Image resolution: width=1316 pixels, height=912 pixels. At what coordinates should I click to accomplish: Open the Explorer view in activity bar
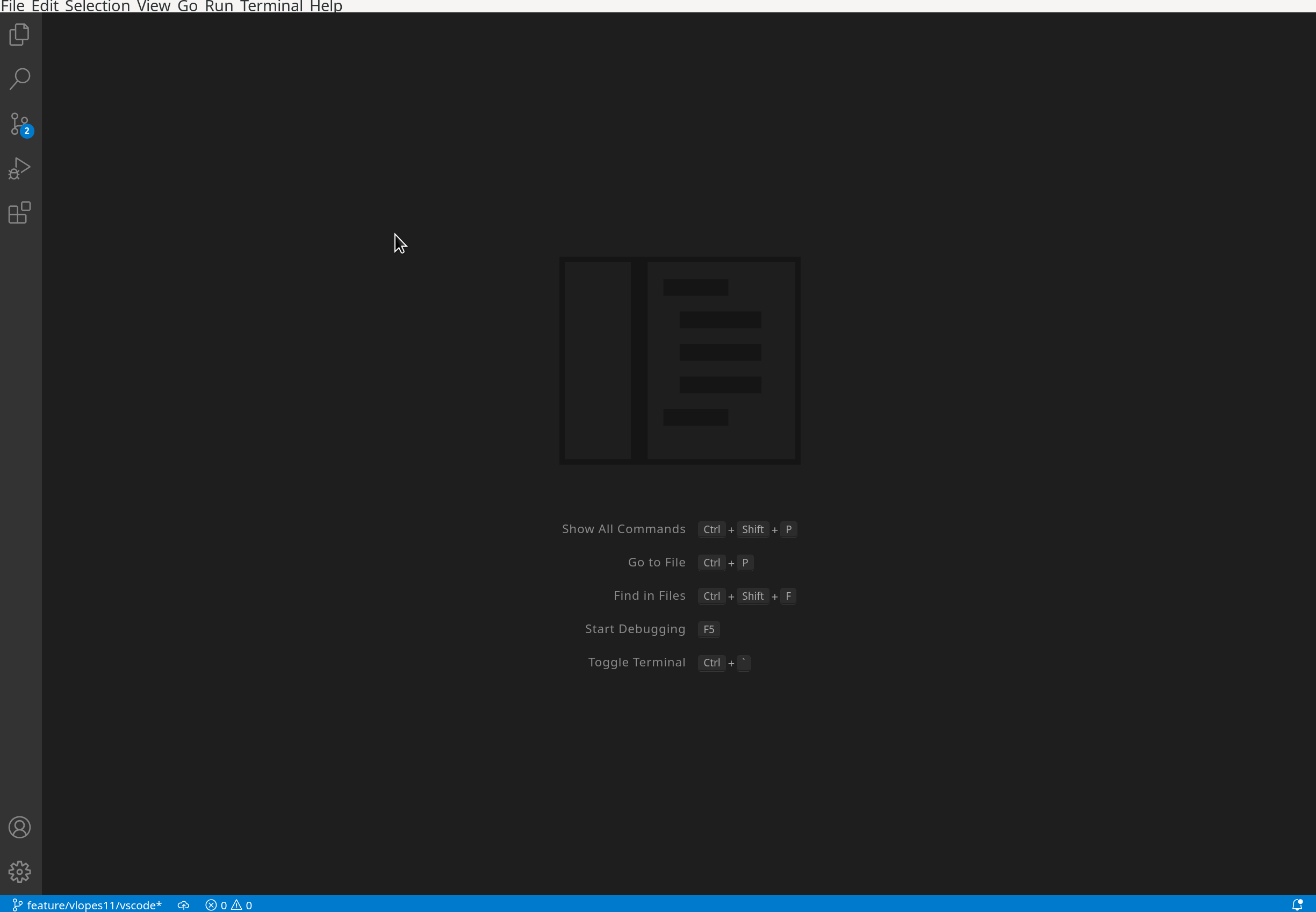19,35
